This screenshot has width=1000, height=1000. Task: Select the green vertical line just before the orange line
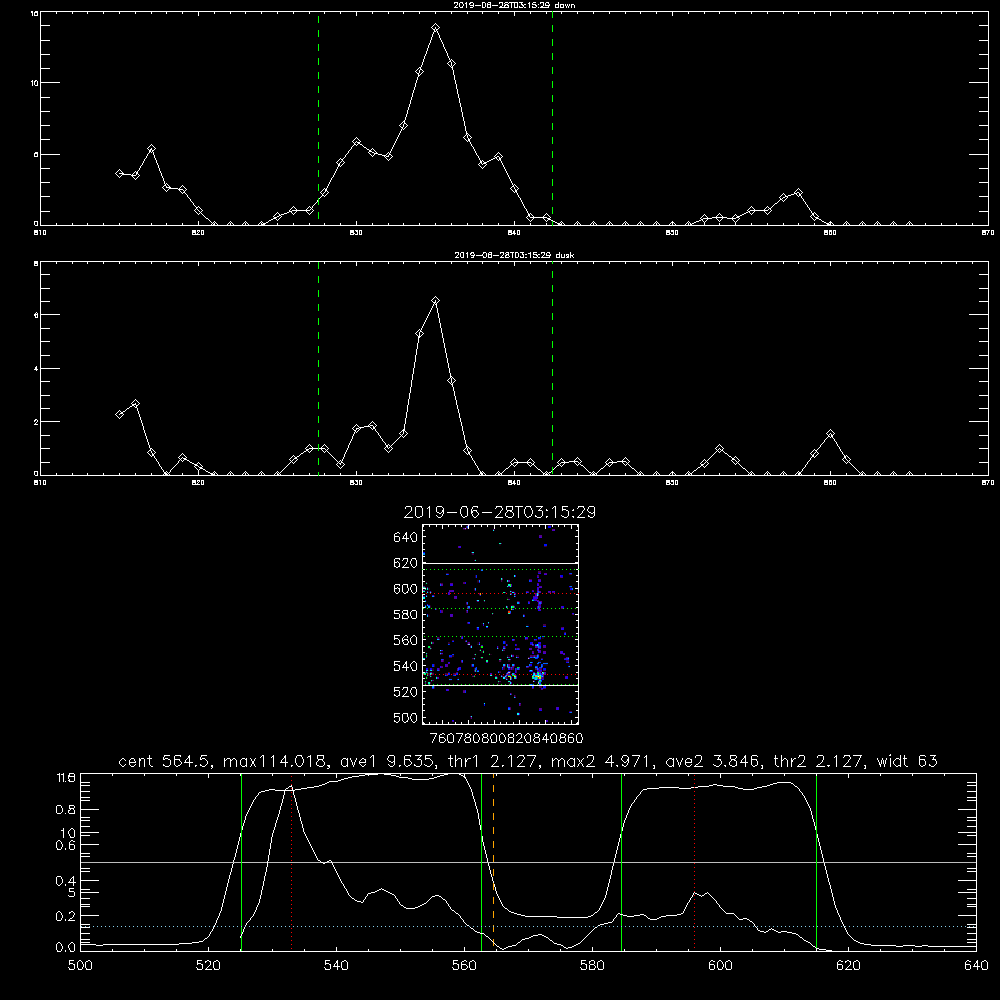point(482,861)
